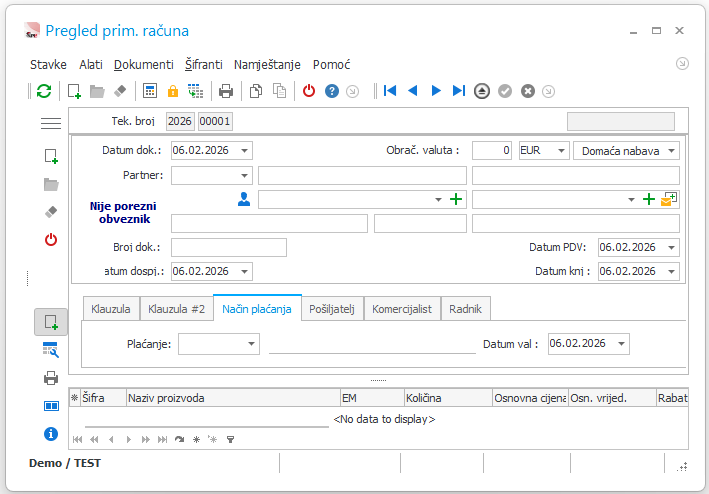Image resolution: width=709 pixels, height=494 pixels.
Task: Open Datum val date dropdown
Action: click(621, 344)
